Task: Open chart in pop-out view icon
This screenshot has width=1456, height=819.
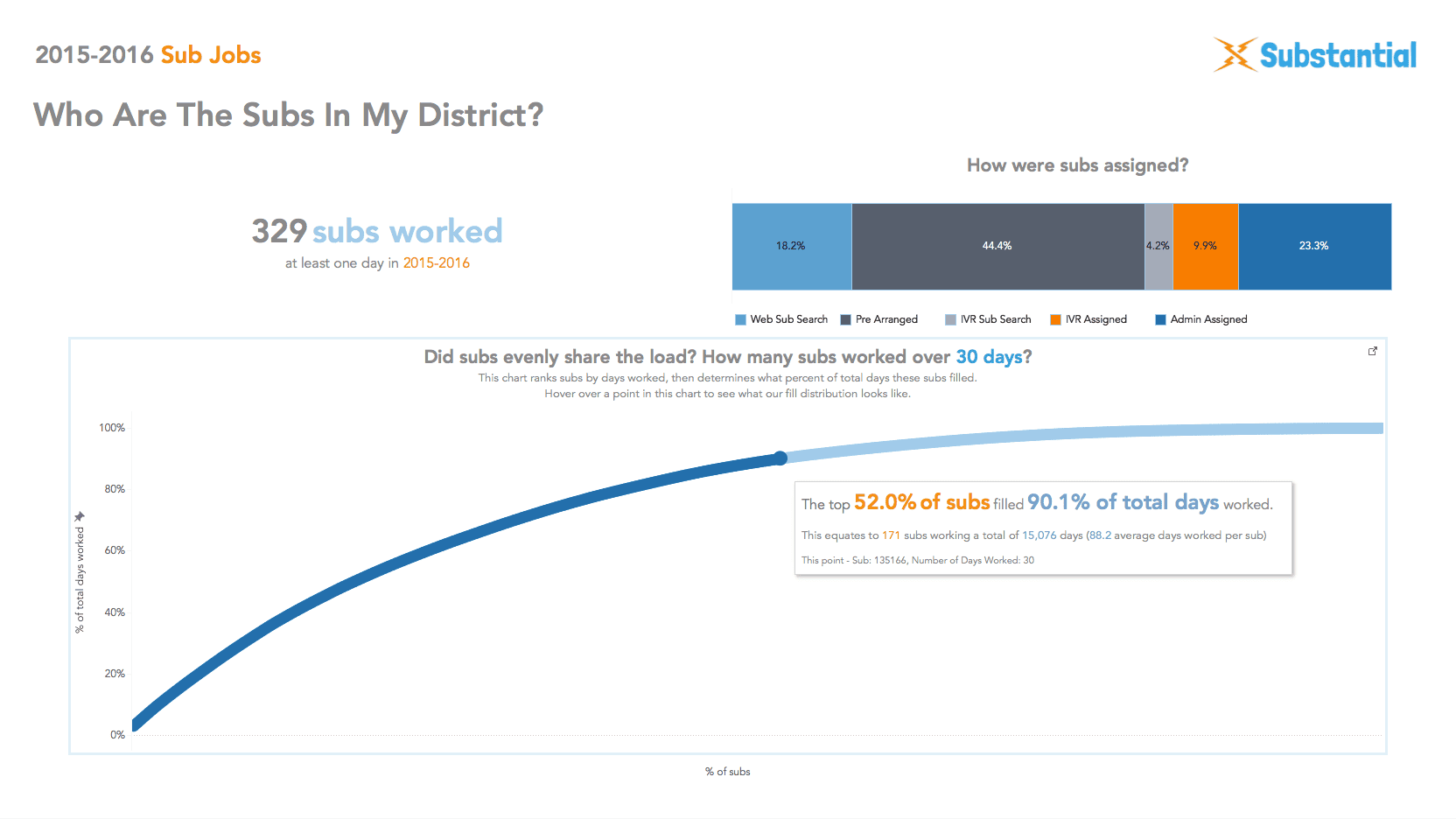Action: click(x=1372, y=351)
